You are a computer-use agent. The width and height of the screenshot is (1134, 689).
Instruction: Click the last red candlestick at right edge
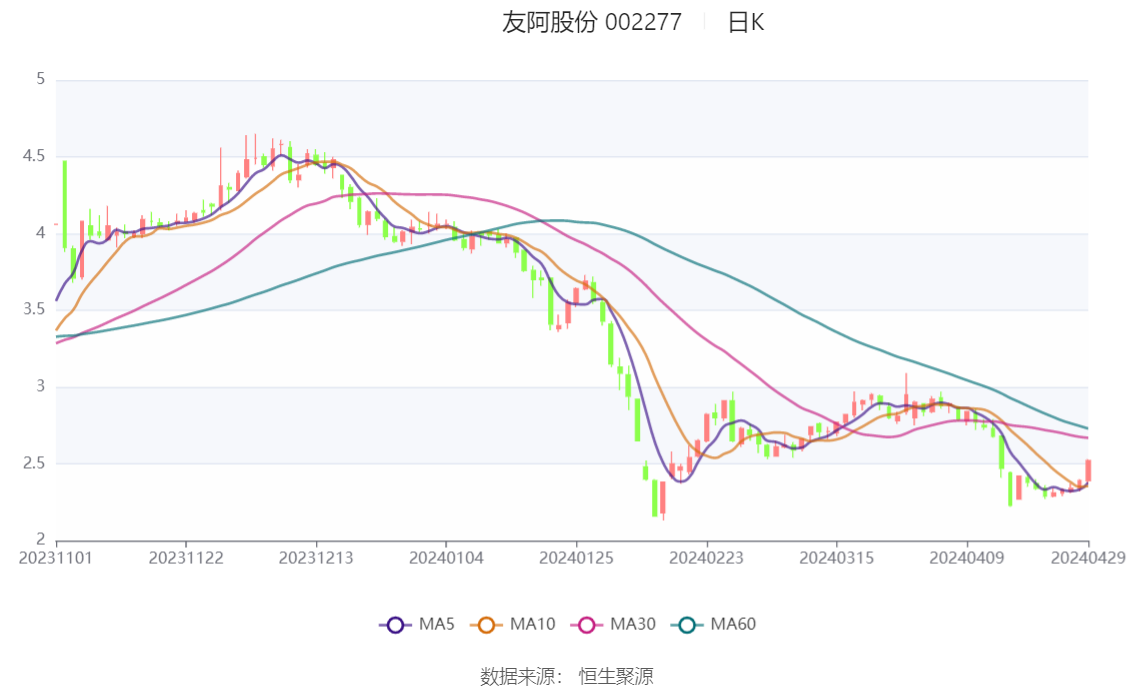pyautogui.click(x=1088, y=471)
